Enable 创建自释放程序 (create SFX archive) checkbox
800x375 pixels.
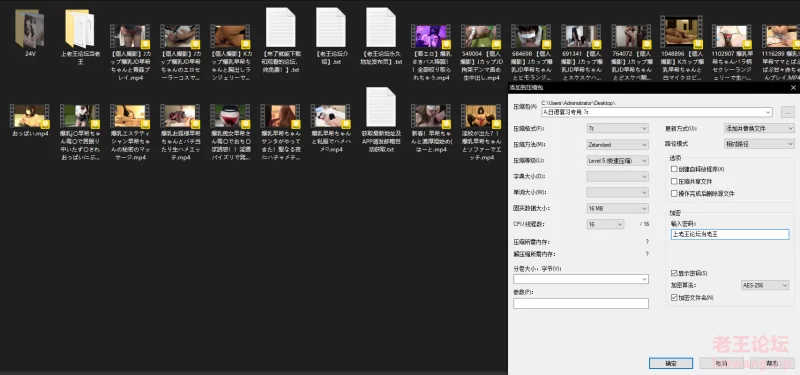tap(674, 169)
